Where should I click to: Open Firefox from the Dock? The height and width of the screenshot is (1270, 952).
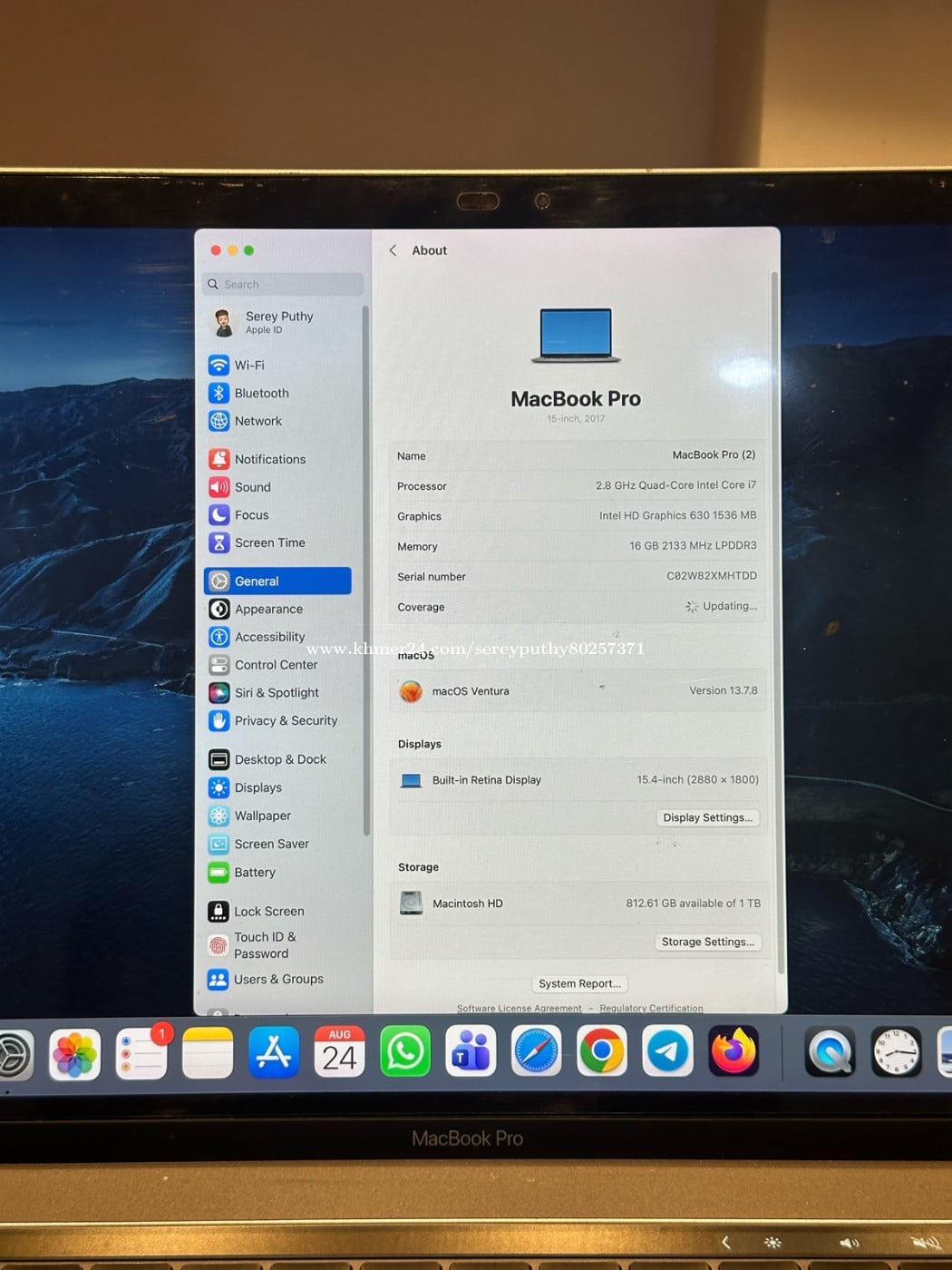[733, 1051]
